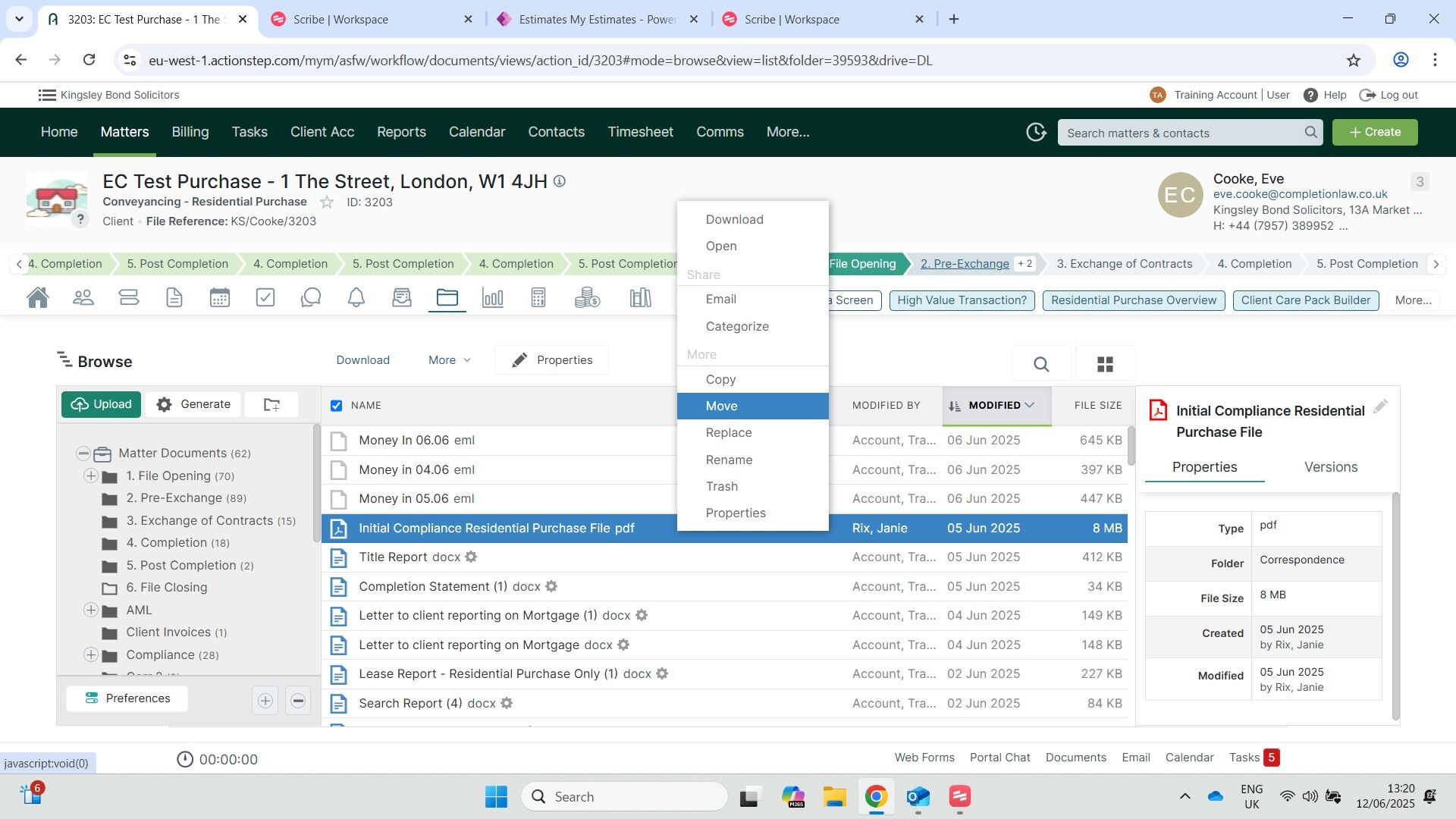1456x819 pixels.
Task: Collapse the Matter Documents tree
Action: tap(83, 453)
